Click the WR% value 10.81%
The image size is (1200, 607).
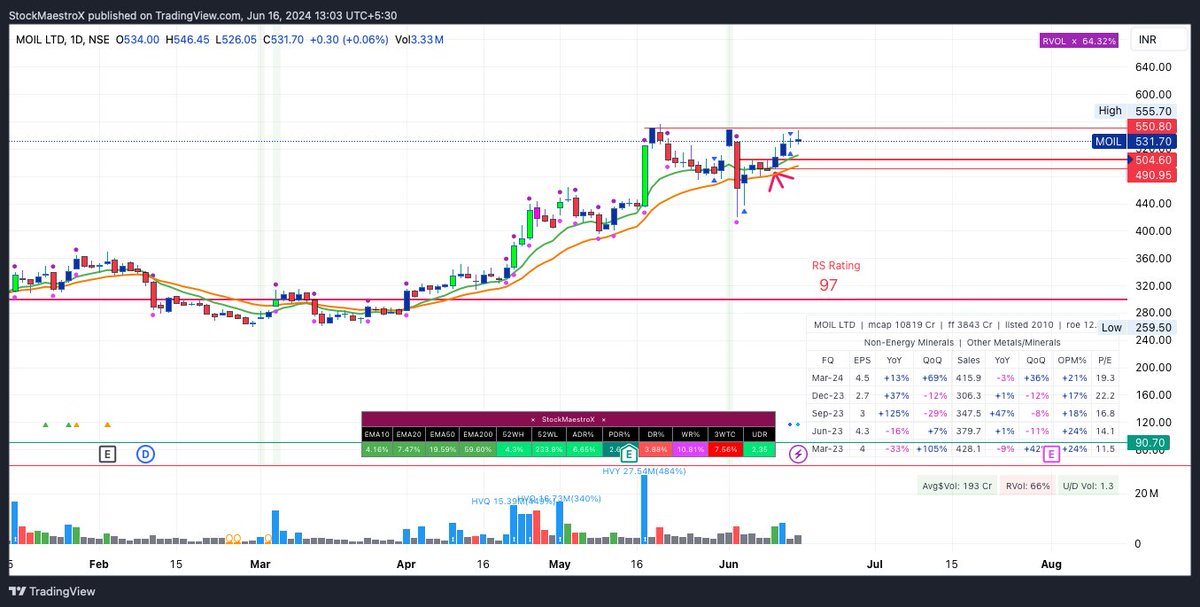click(x=690, y=451)
